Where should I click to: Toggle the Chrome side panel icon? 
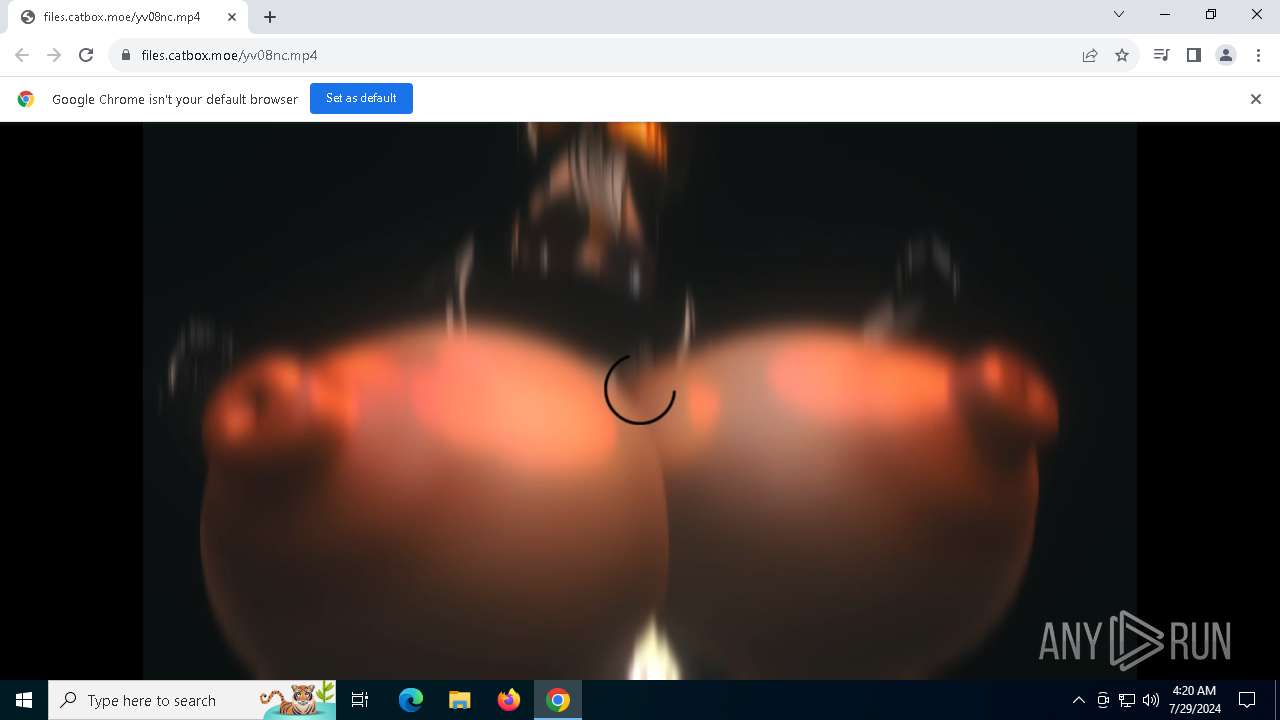(x=1193, y=55)
